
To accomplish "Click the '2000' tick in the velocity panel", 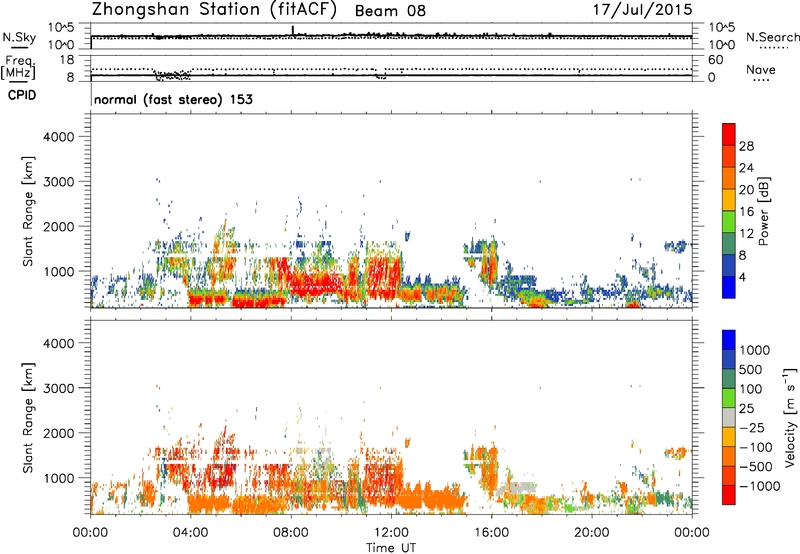I will click(59, 433).
